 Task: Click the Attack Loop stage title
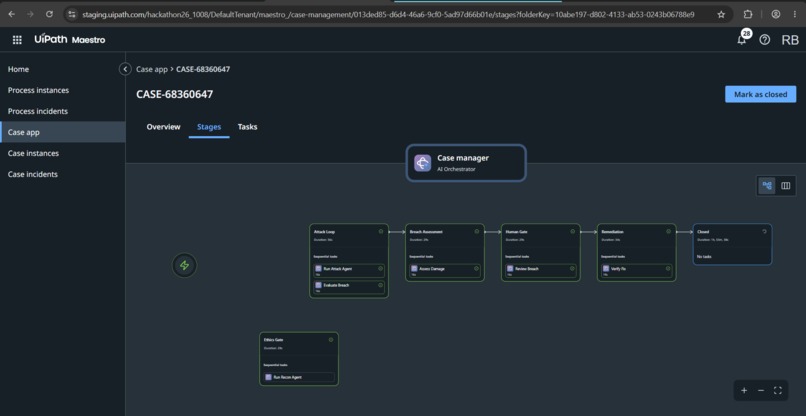click(324, 232)
